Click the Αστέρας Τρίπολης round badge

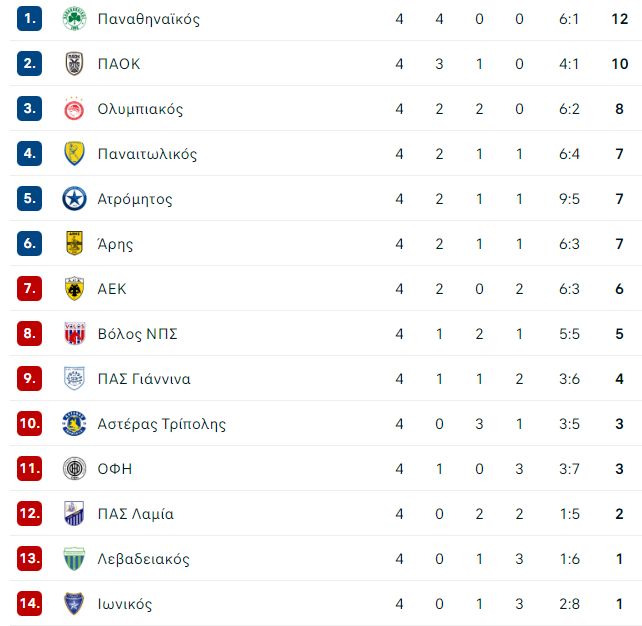coord(74,423)
